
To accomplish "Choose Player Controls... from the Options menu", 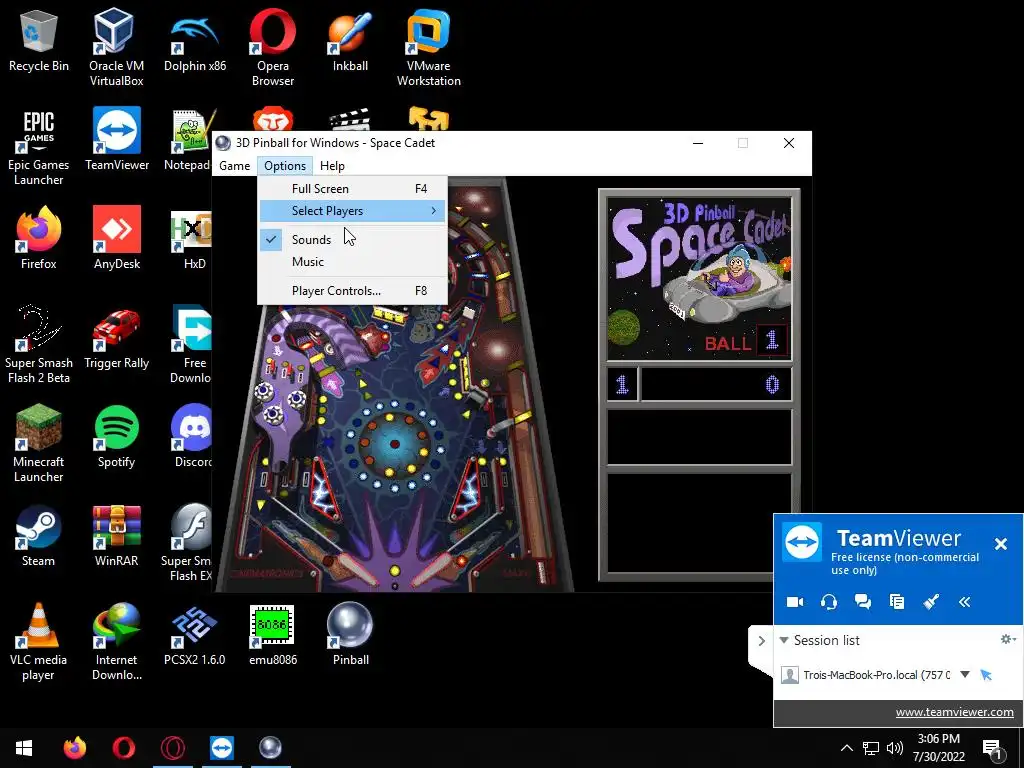I will pyautogui.click(x=353, y=291).
